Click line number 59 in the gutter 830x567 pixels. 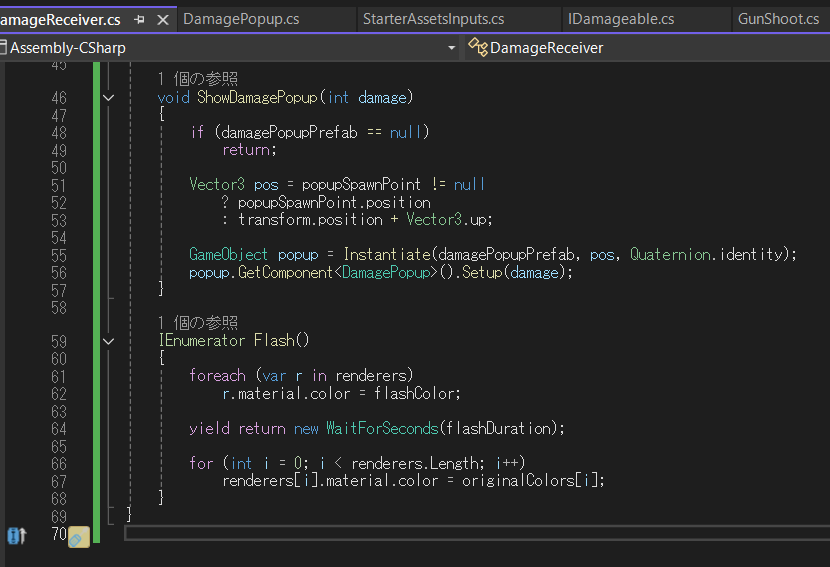pyautogui.click(x=58, y=341)
